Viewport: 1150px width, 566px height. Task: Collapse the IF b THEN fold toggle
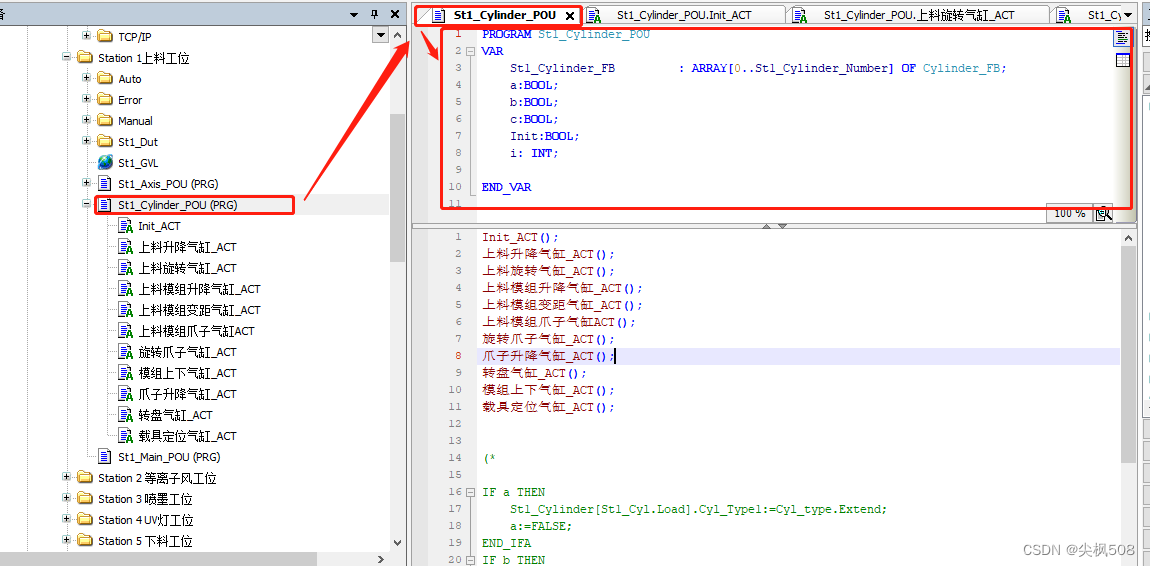pos(470,560)
